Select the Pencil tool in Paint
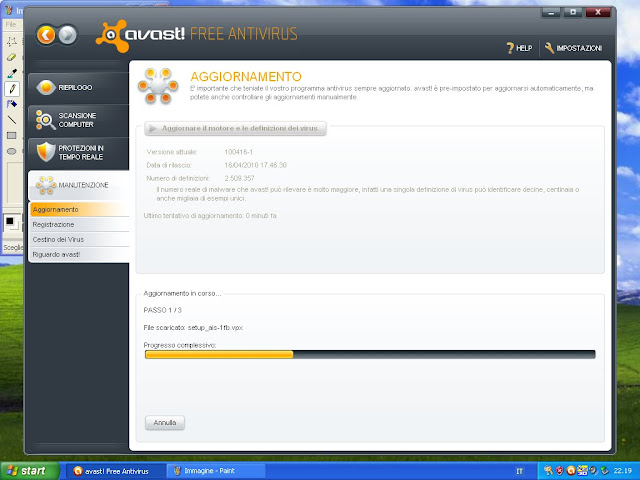Viewport: 640px width, 480px height. tap(12, 89)
